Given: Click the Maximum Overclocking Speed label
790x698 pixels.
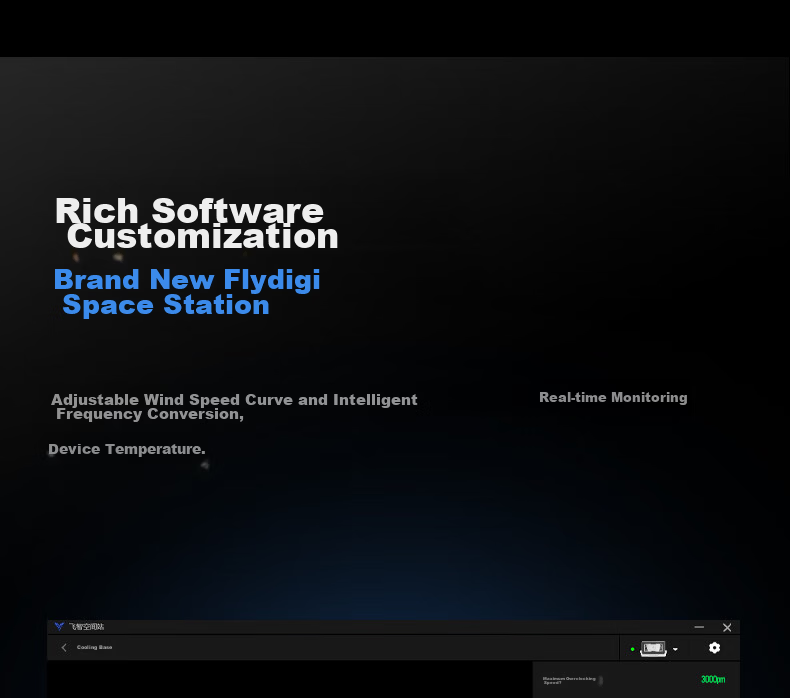Looking at the screenshot, I should (x=569, y=680).
